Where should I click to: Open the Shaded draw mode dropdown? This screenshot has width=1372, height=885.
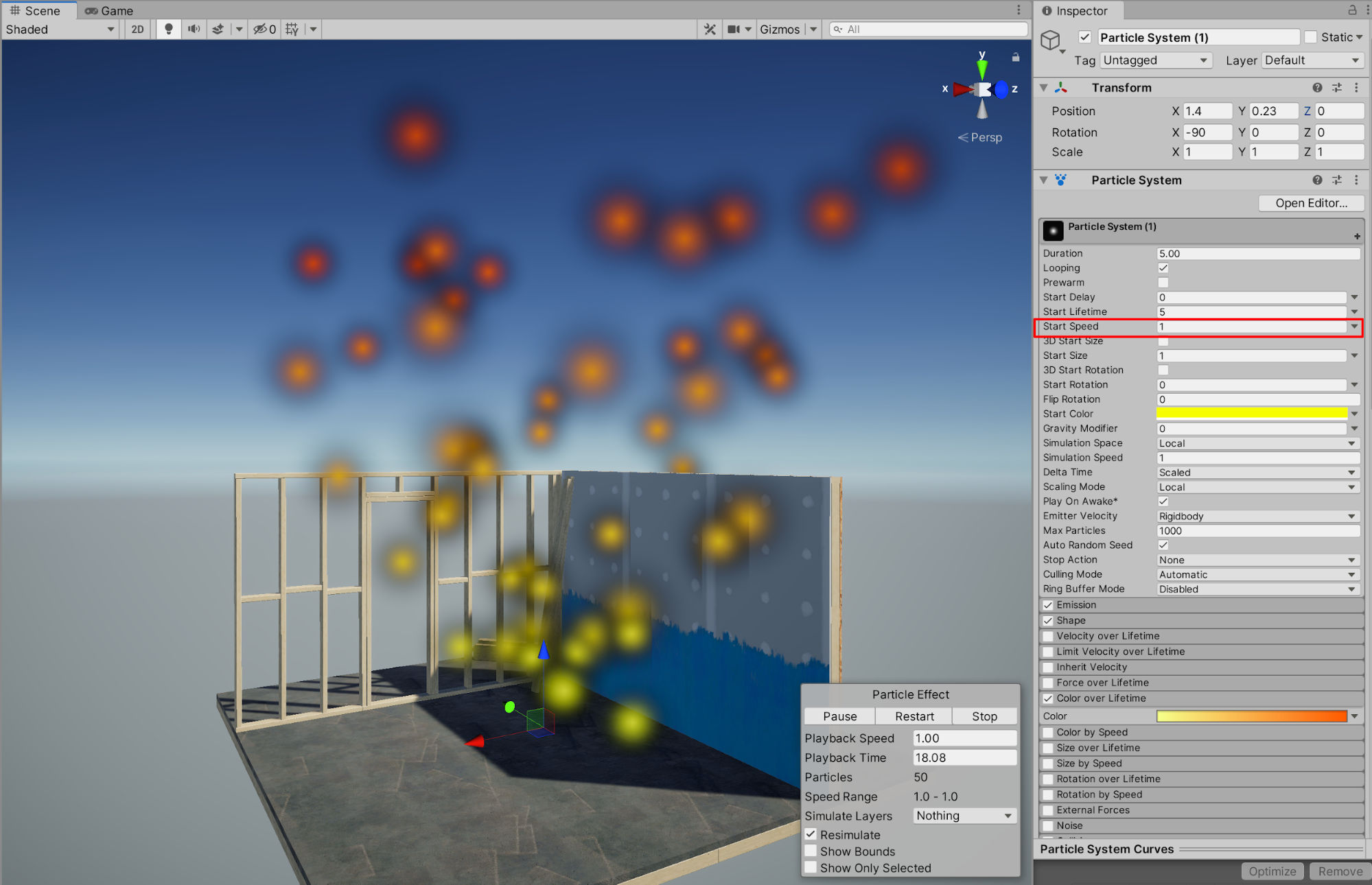point(60,29)
